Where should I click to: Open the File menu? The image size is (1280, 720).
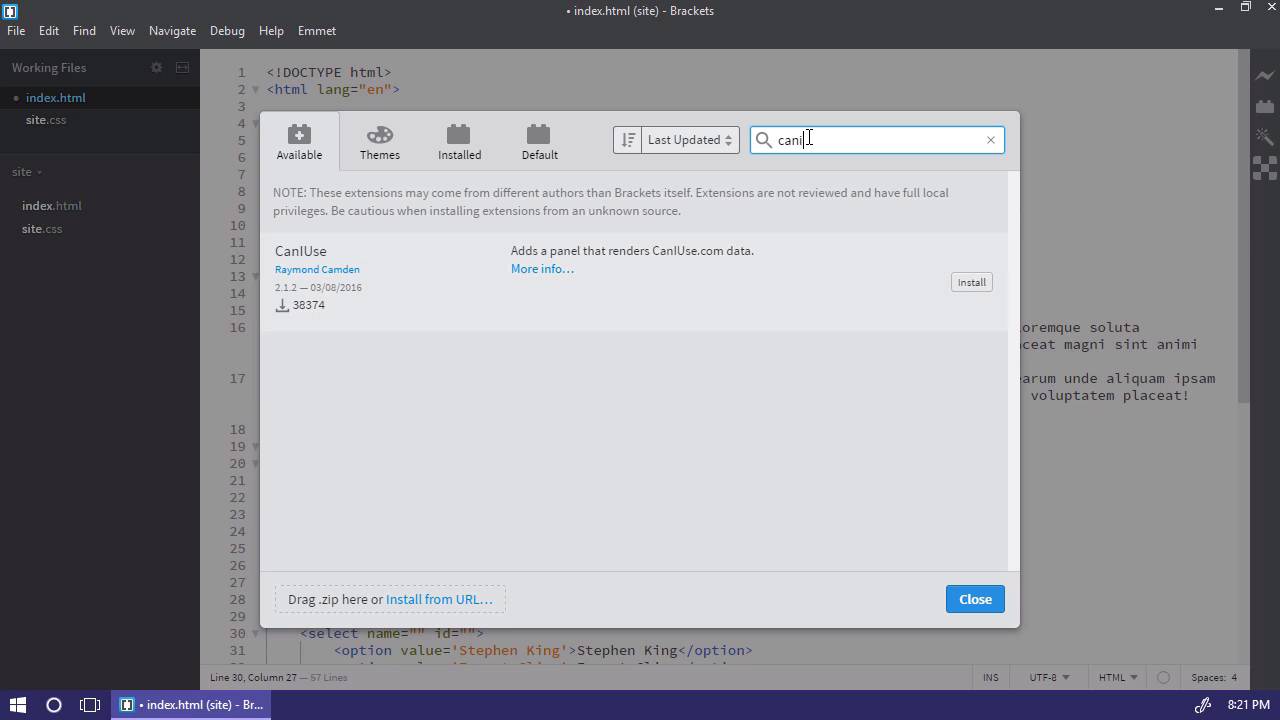(x=16, y=31)
